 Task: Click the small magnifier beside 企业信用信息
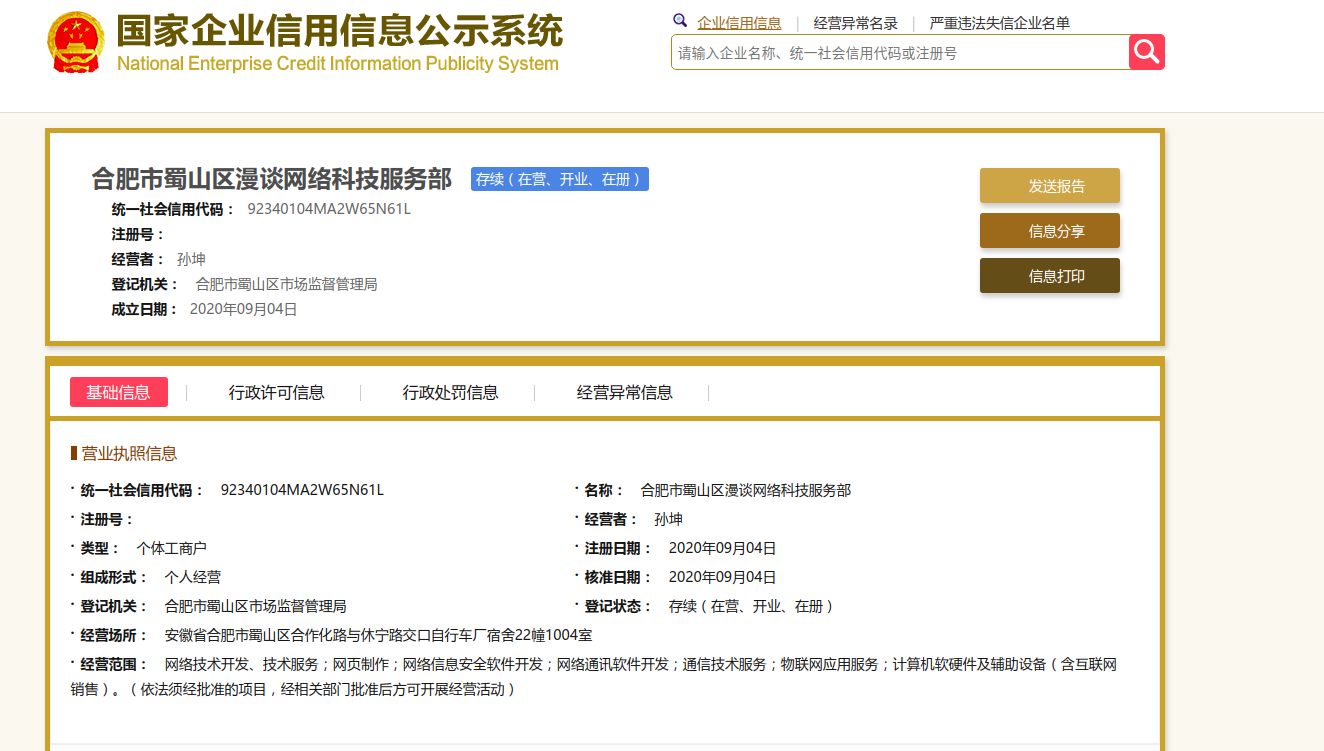pyautogui.click(x=680, y=20)
